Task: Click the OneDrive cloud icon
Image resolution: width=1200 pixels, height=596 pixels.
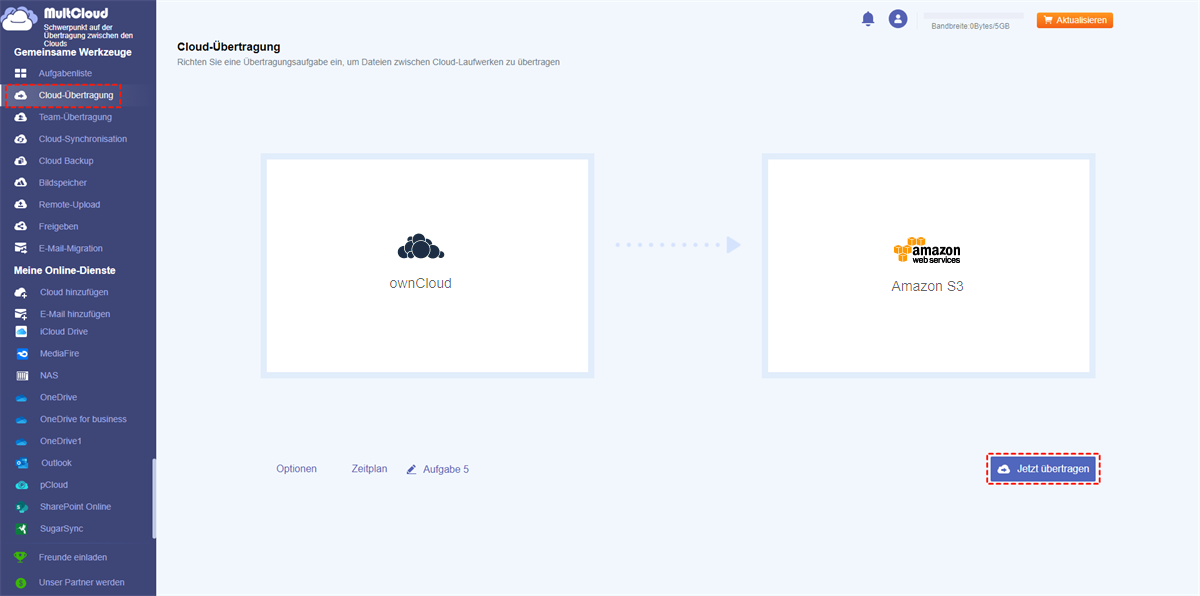Action: [21, 398]
